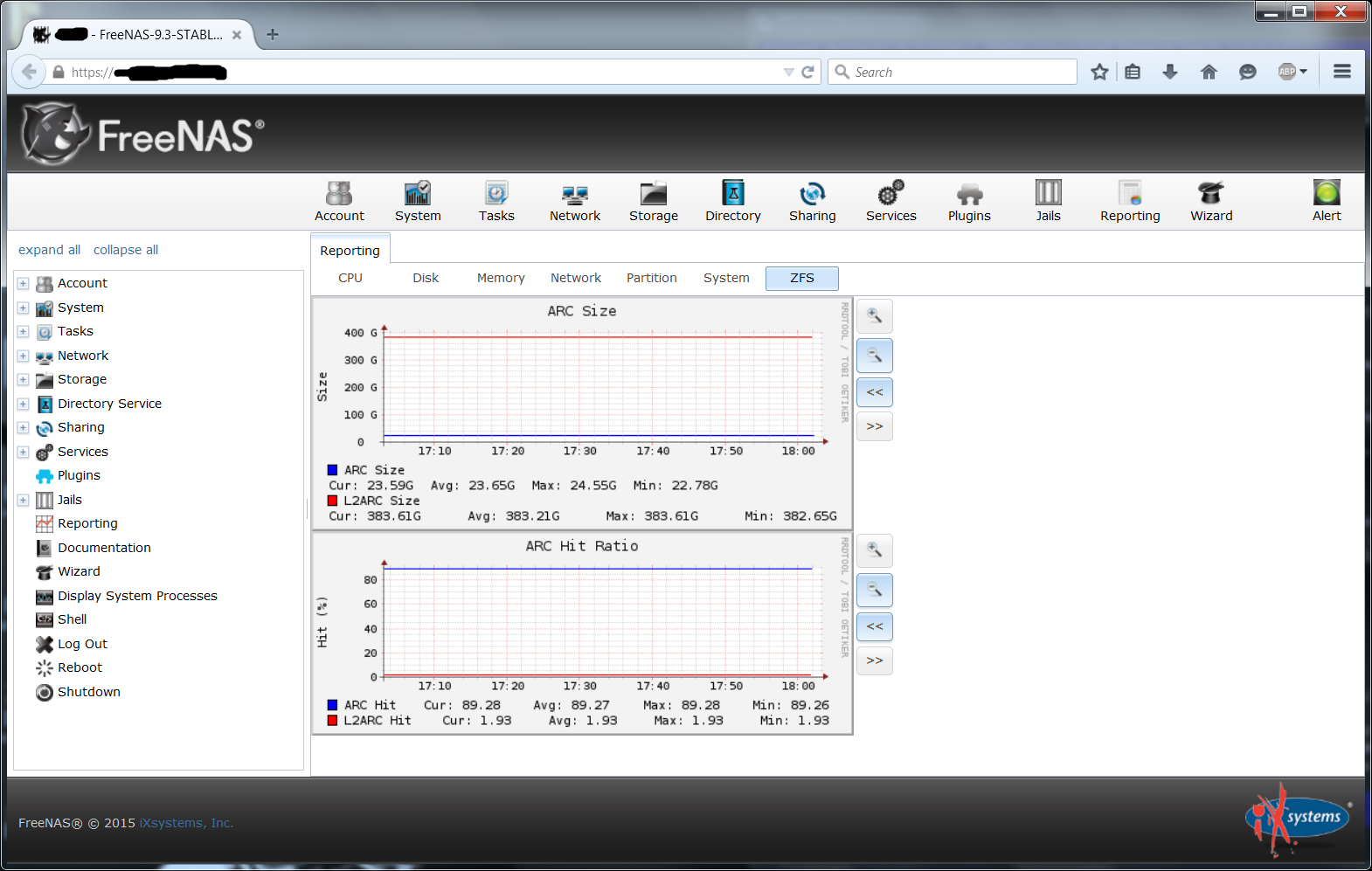This screenshot has width=1372, height=871.
Task: Expand the Jails tree node
Action: (x=24, y=501)
